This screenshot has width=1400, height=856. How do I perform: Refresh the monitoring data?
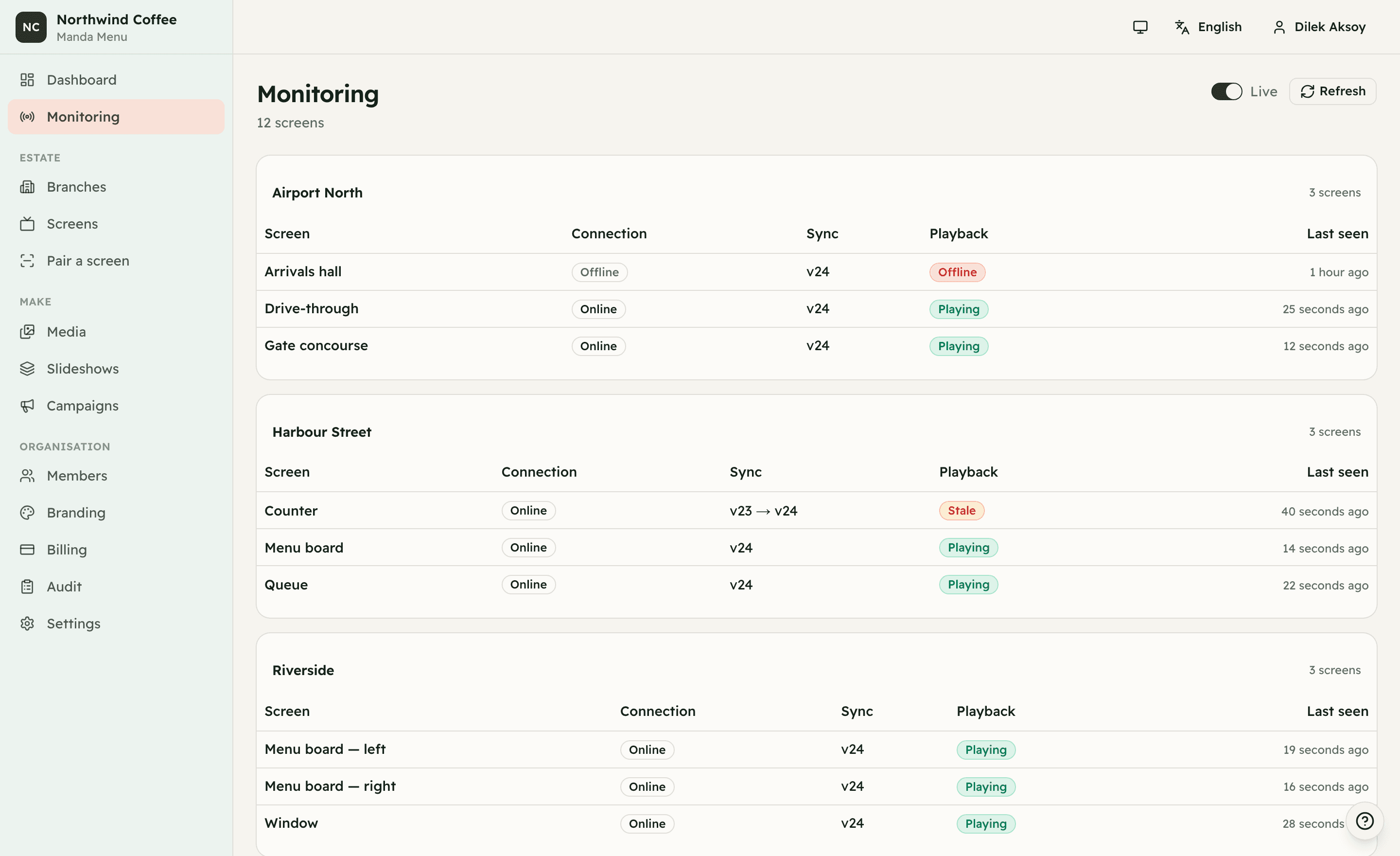(x=1332, y=91)
